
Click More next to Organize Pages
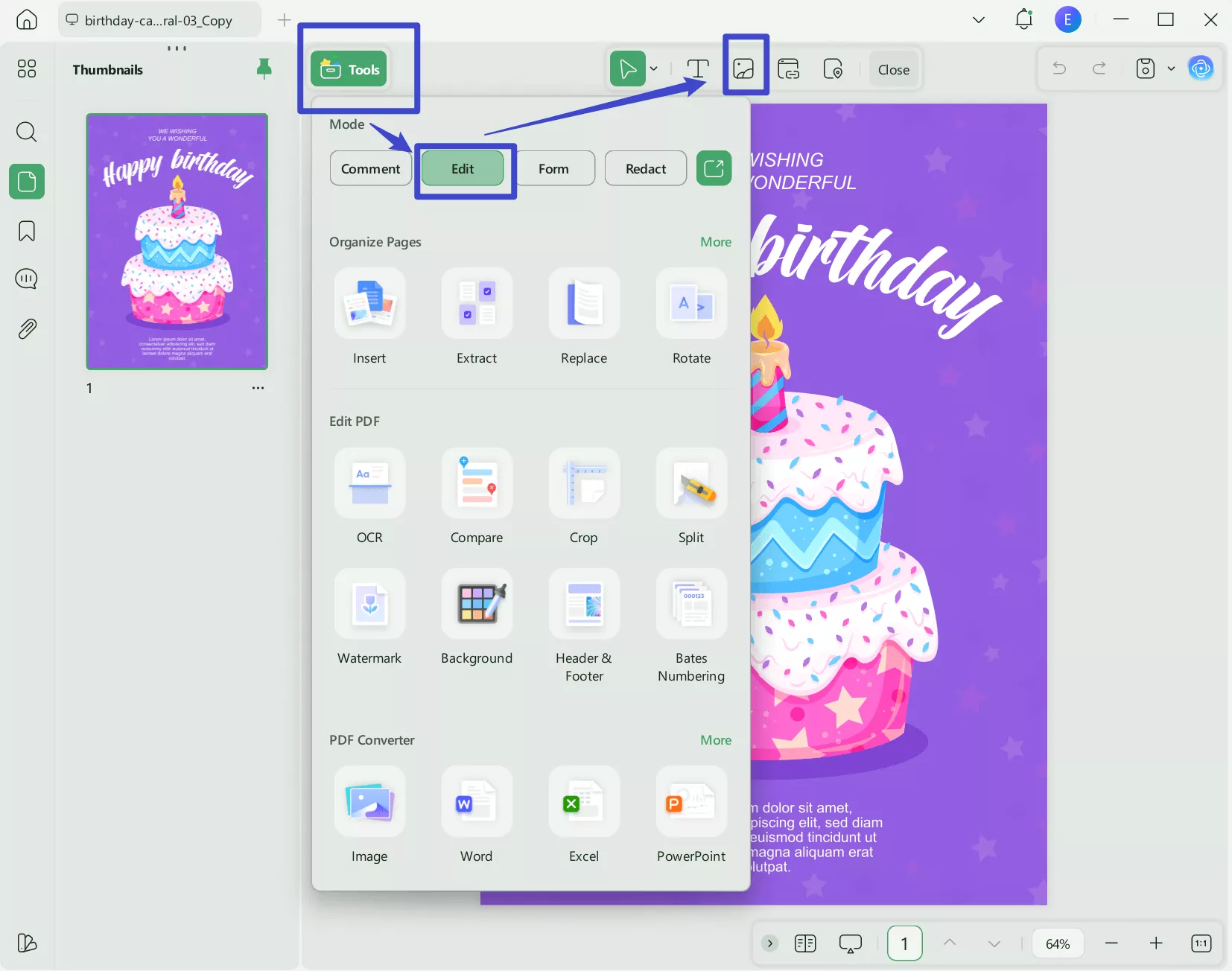[x=715, y=242]
